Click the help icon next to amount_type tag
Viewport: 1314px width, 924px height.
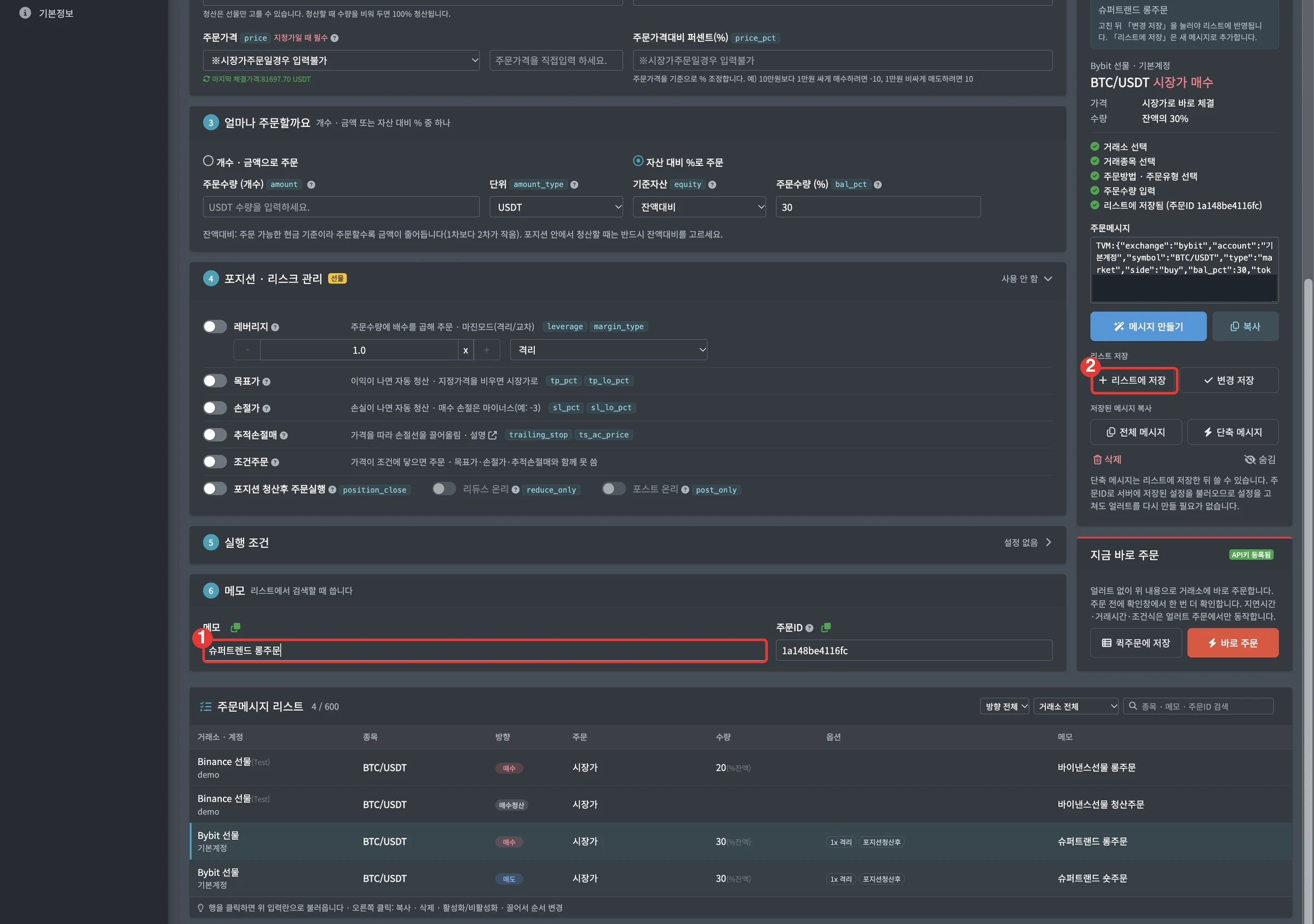point(574,185)
